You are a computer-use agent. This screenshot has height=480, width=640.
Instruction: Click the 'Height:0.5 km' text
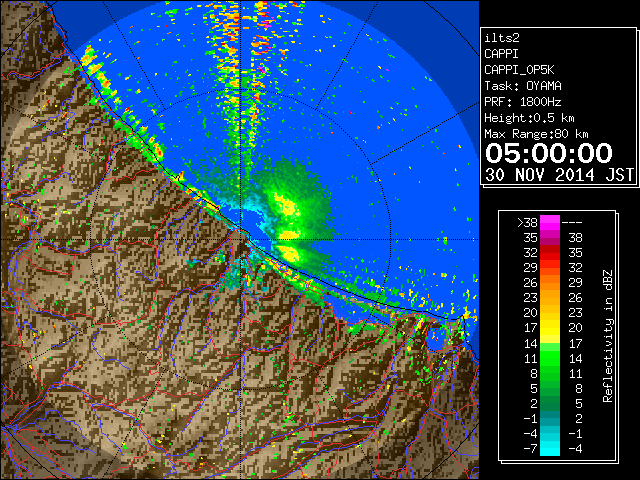[529, 118]
